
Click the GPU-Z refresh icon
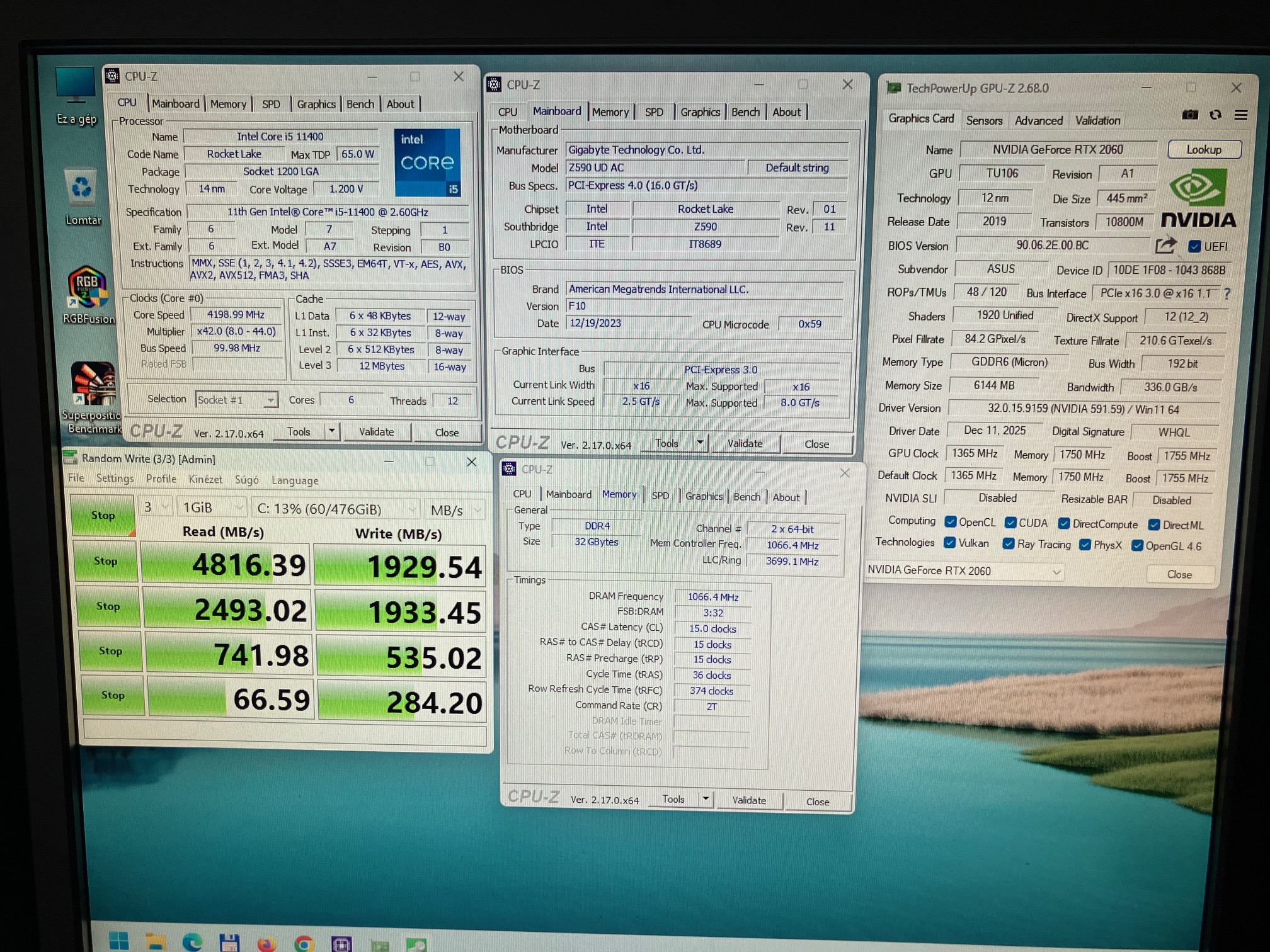click(x=1215, y=115)
